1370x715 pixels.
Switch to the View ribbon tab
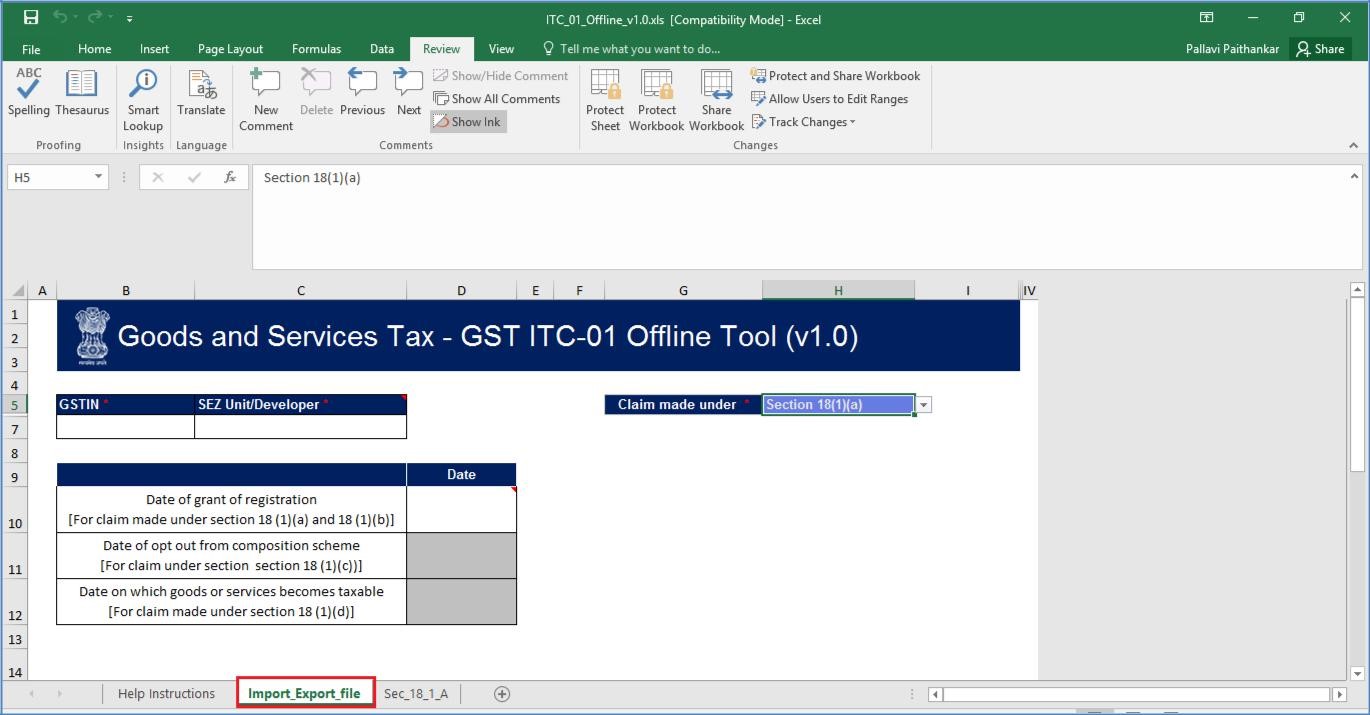(x=501, y=48)
